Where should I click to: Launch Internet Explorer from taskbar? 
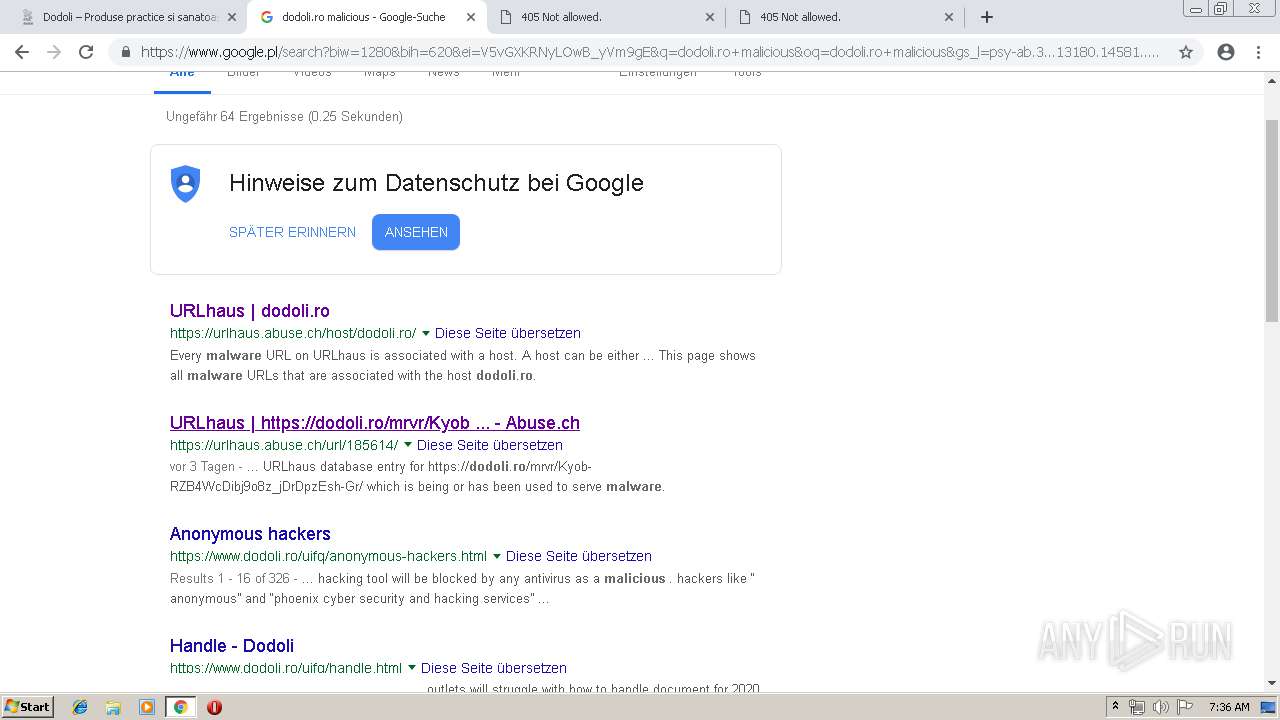[x=80, y=707]
